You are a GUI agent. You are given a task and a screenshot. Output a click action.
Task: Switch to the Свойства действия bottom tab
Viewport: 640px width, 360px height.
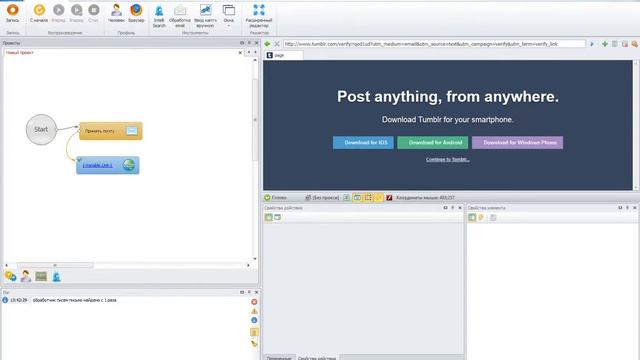tap(317, 358)
